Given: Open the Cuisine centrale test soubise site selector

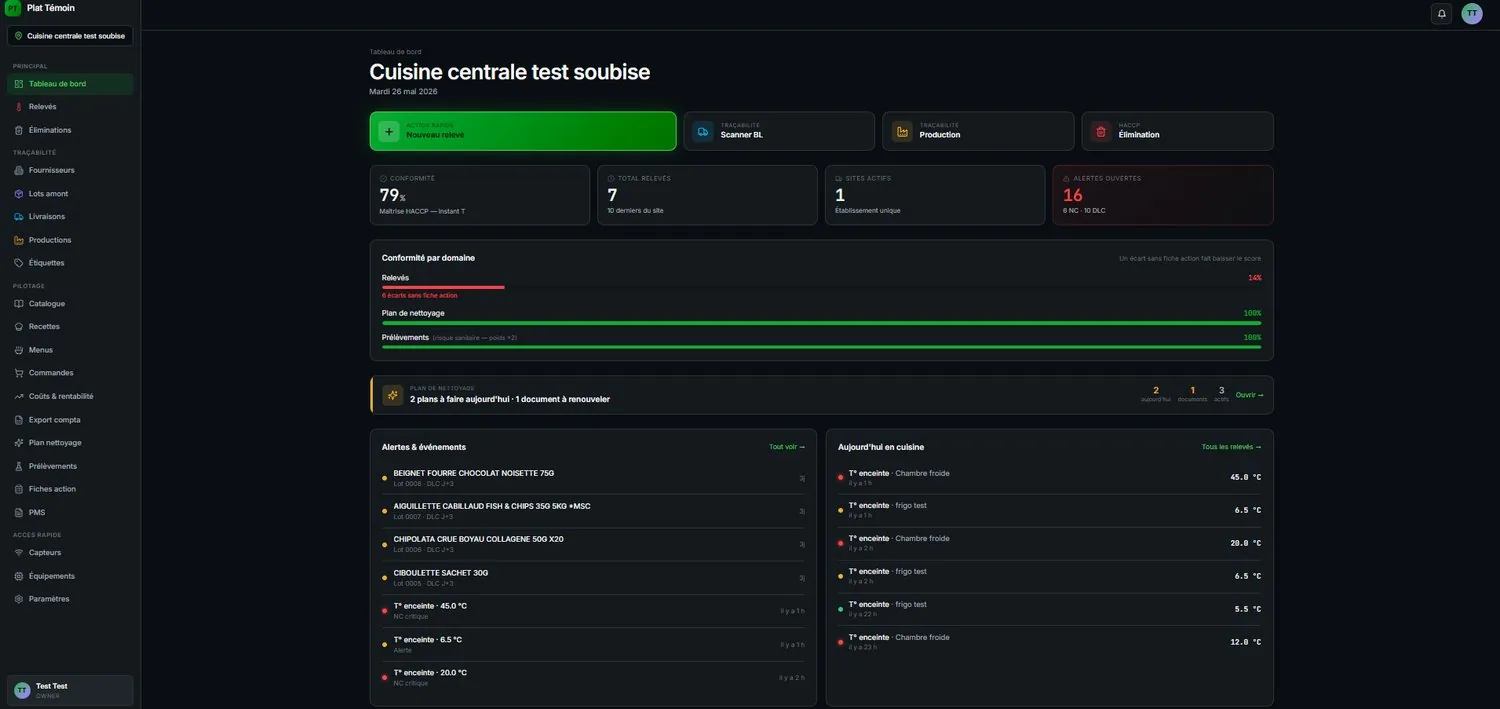Looking at the screenshot, I should click(70, 36).
